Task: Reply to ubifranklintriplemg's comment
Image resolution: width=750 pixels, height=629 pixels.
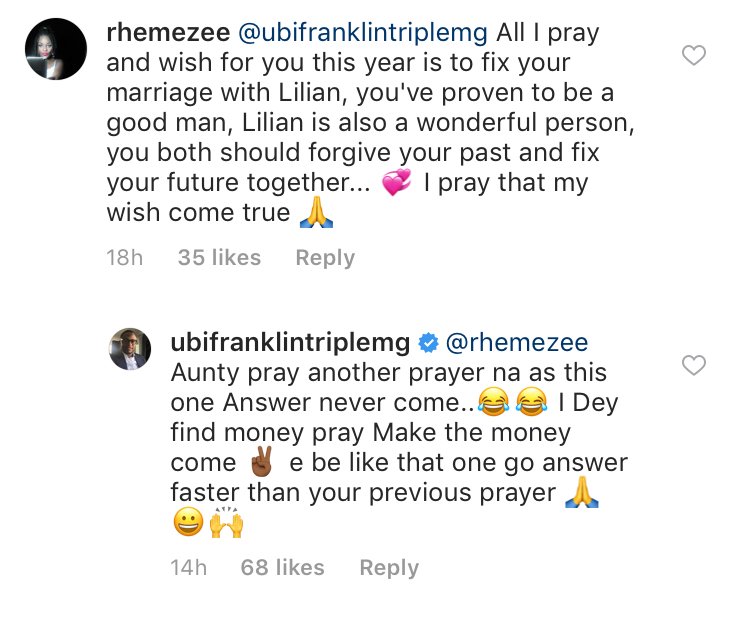Action: pos(389,567)
